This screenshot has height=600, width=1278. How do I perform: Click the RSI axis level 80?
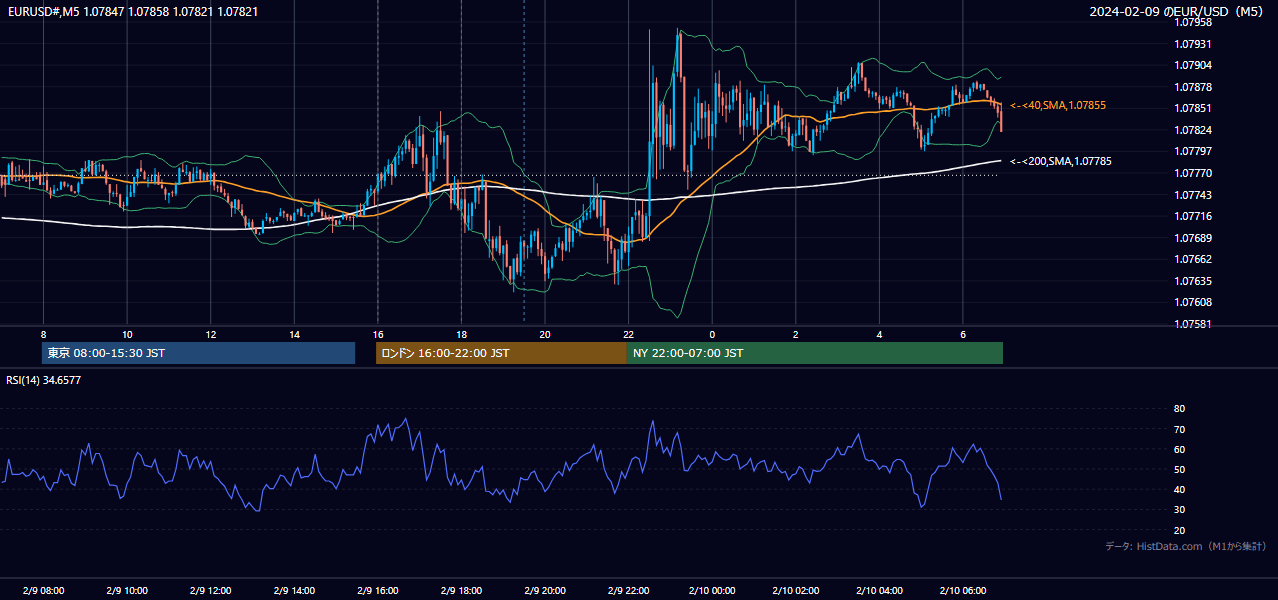click(x=1179, y=409)
